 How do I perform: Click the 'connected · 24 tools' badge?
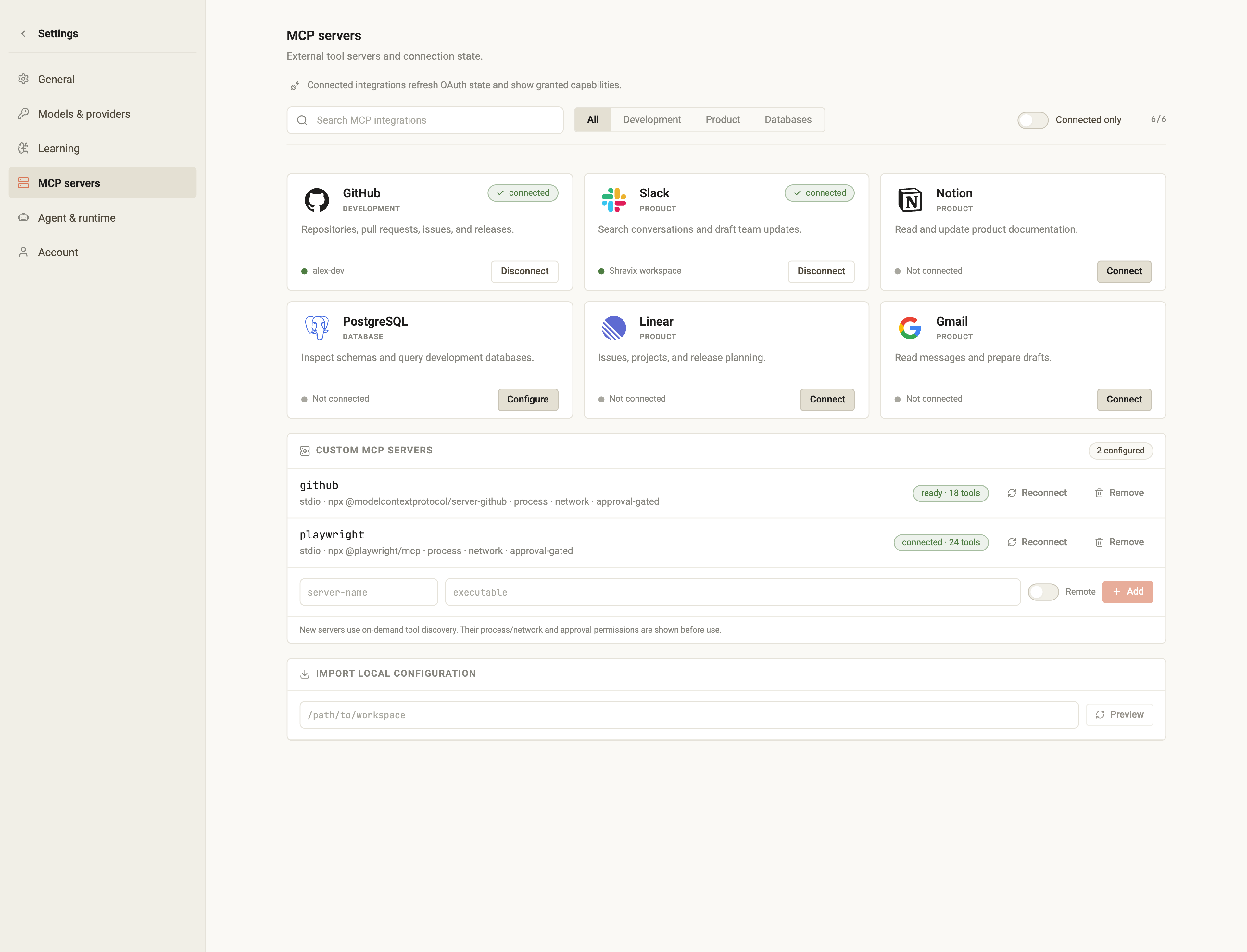coord(941,543)
